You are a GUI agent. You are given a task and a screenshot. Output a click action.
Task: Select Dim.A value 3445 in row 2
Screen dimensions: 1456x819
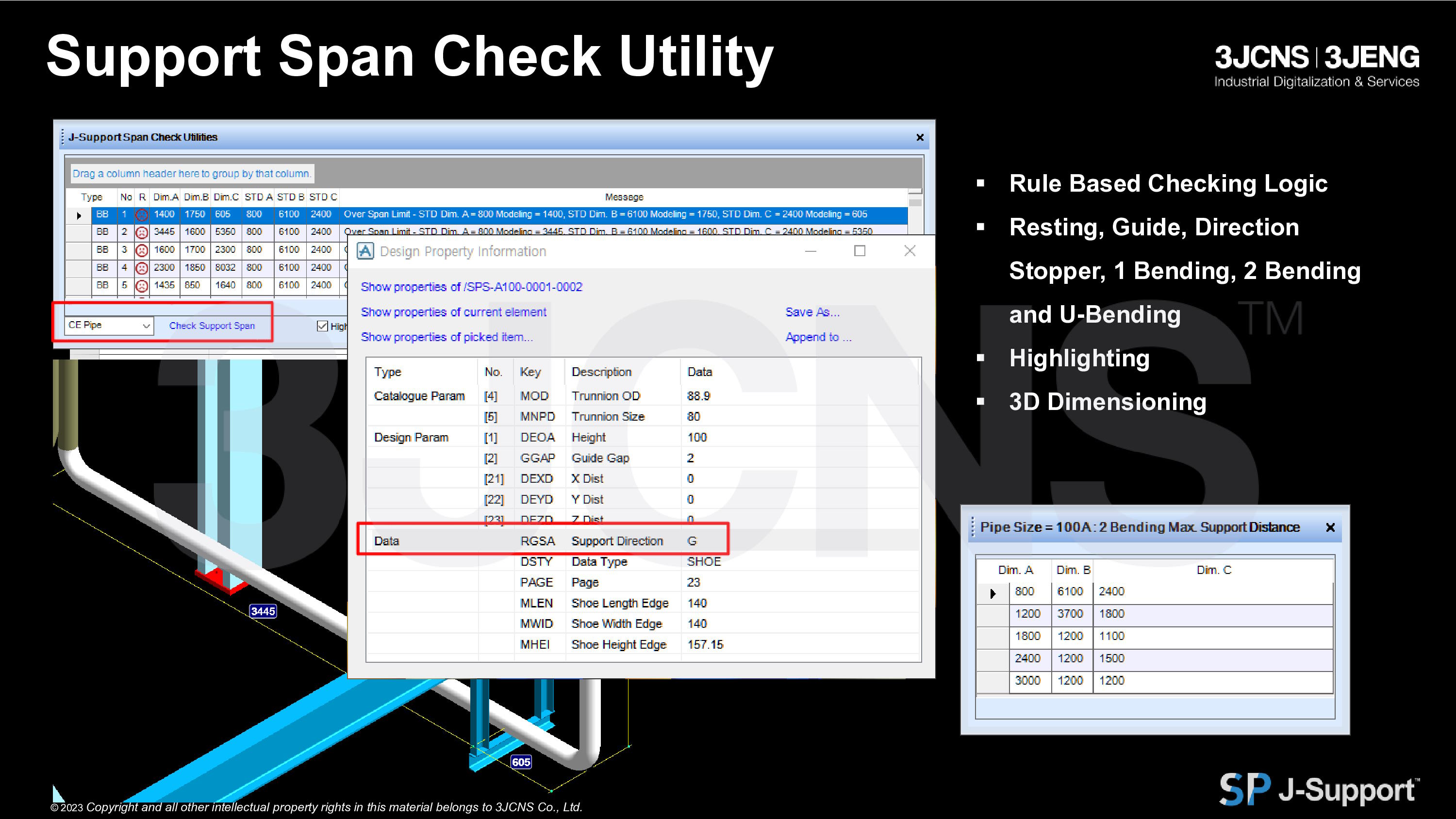tap(165, 232)
